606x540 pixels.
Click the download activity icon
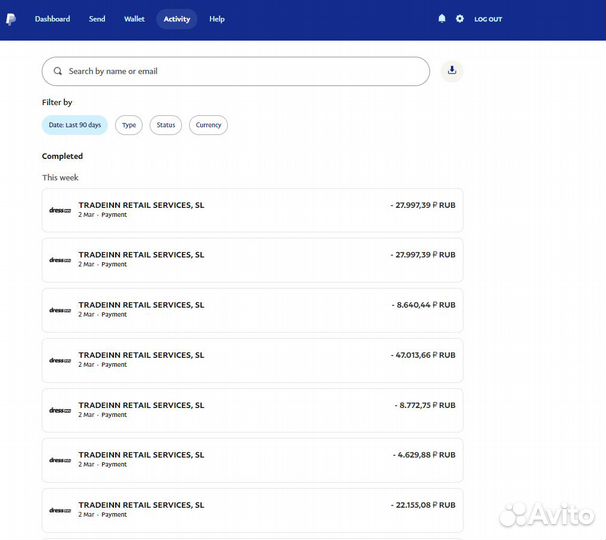click(x=452, y=71)
